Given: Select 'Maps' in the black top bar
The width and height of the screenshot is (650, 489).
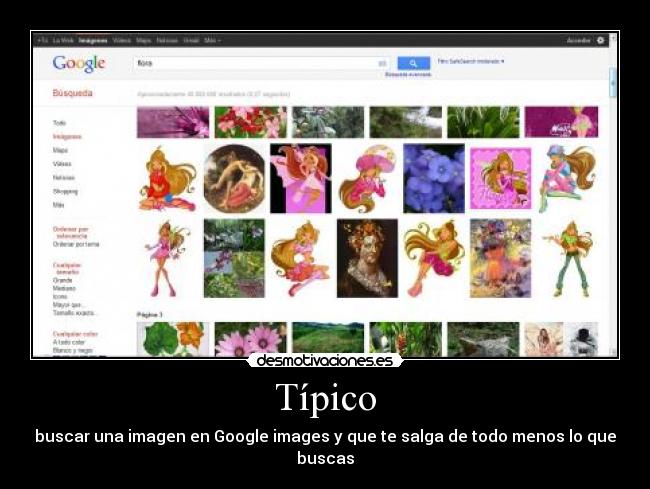Looking at the screenshot, I should point(143,40).
